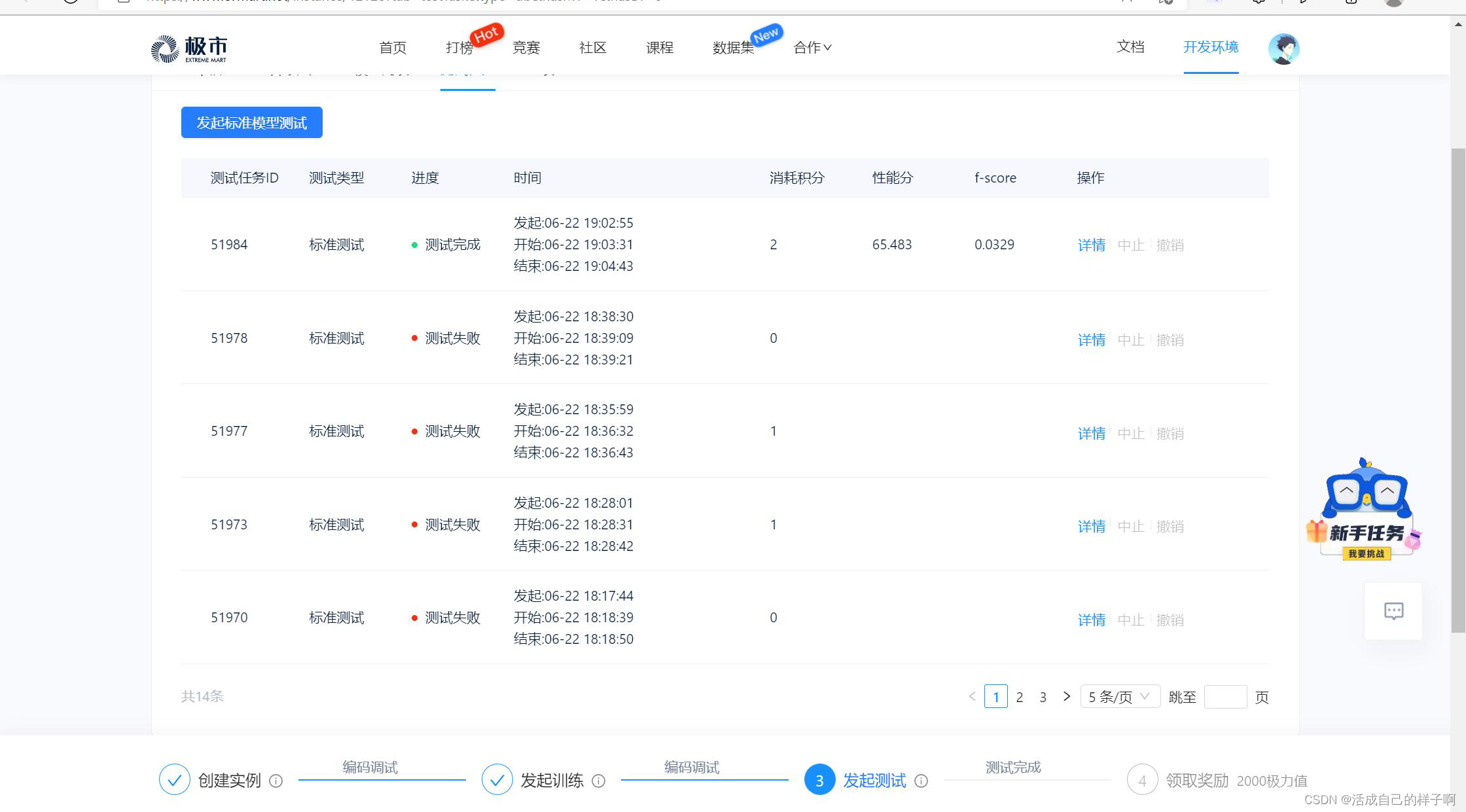This screenshot has width=1466, height=812.
Task: Open 详情 for task 51970
Action: coord(1091,620)
